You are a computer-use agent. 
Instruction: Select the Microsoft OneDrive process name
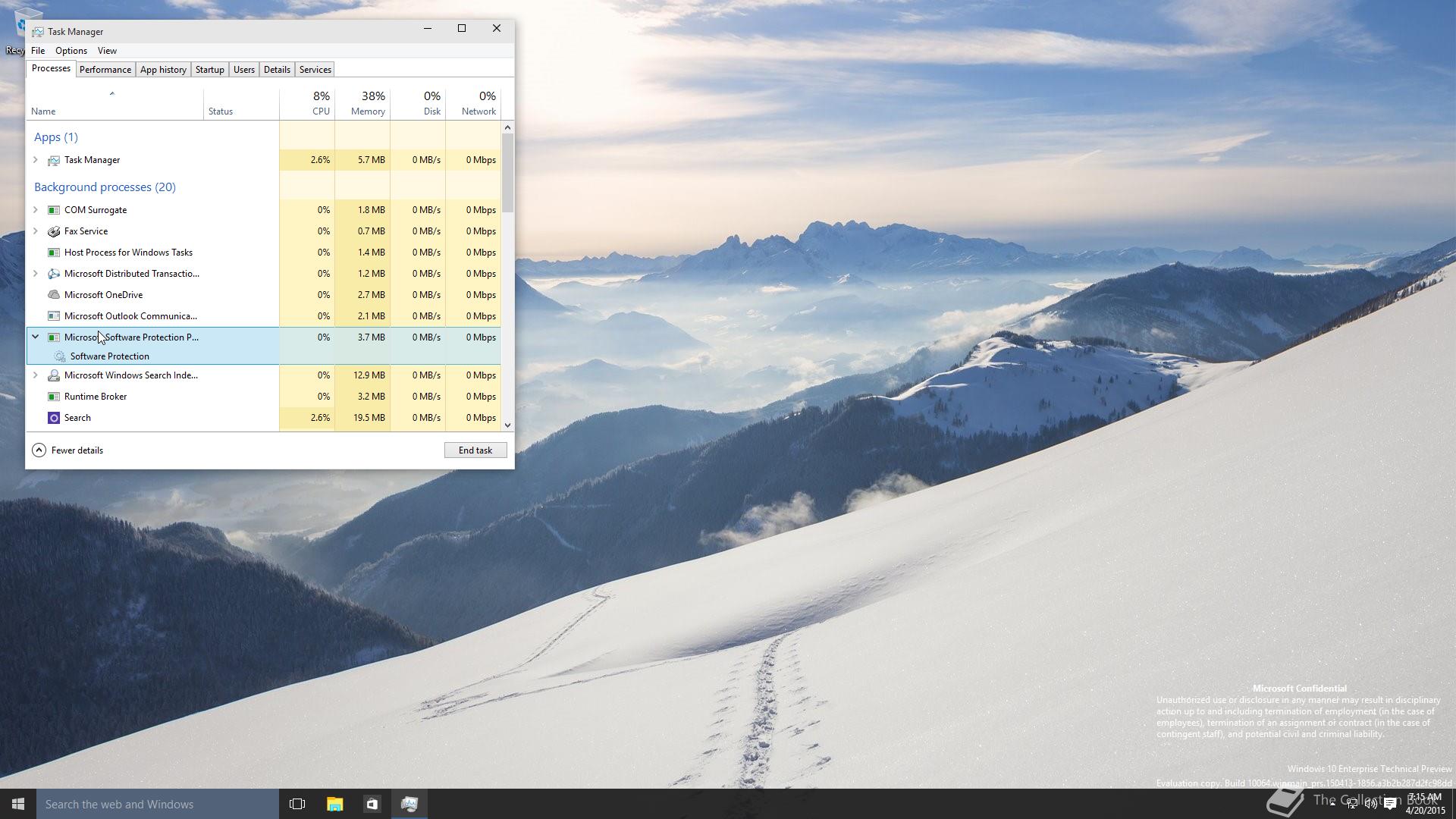coord(103,295)
